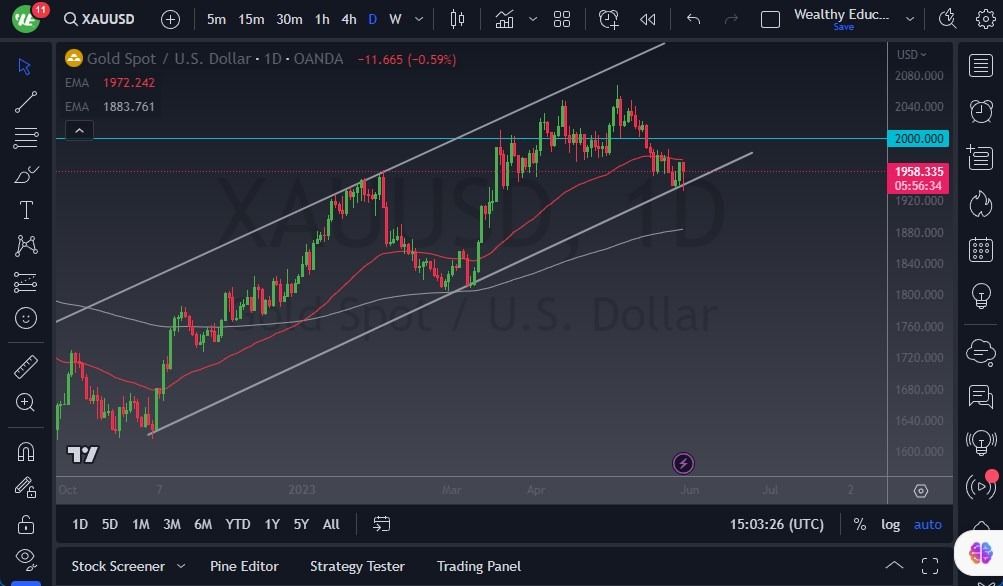Toggle hide all drawings eye icon

point(26,557)
